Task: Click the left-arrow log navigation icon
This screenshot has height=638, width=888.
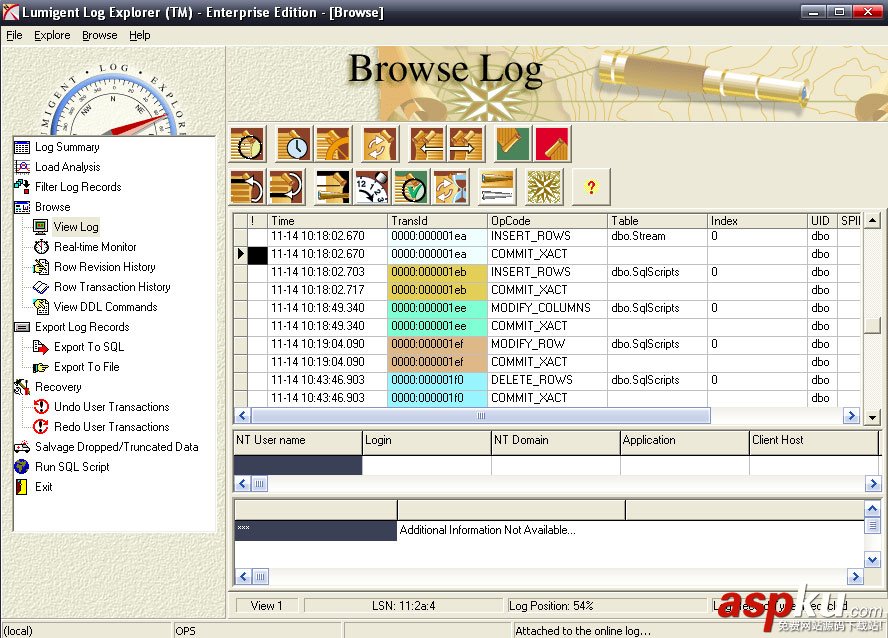Action: (428, 144)
